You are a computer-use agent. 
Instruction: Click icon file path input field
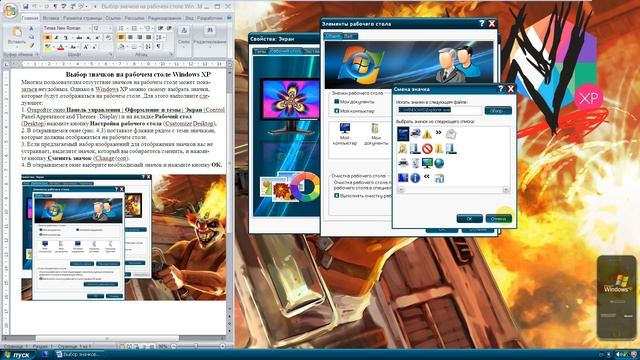(x=439, y=110)
